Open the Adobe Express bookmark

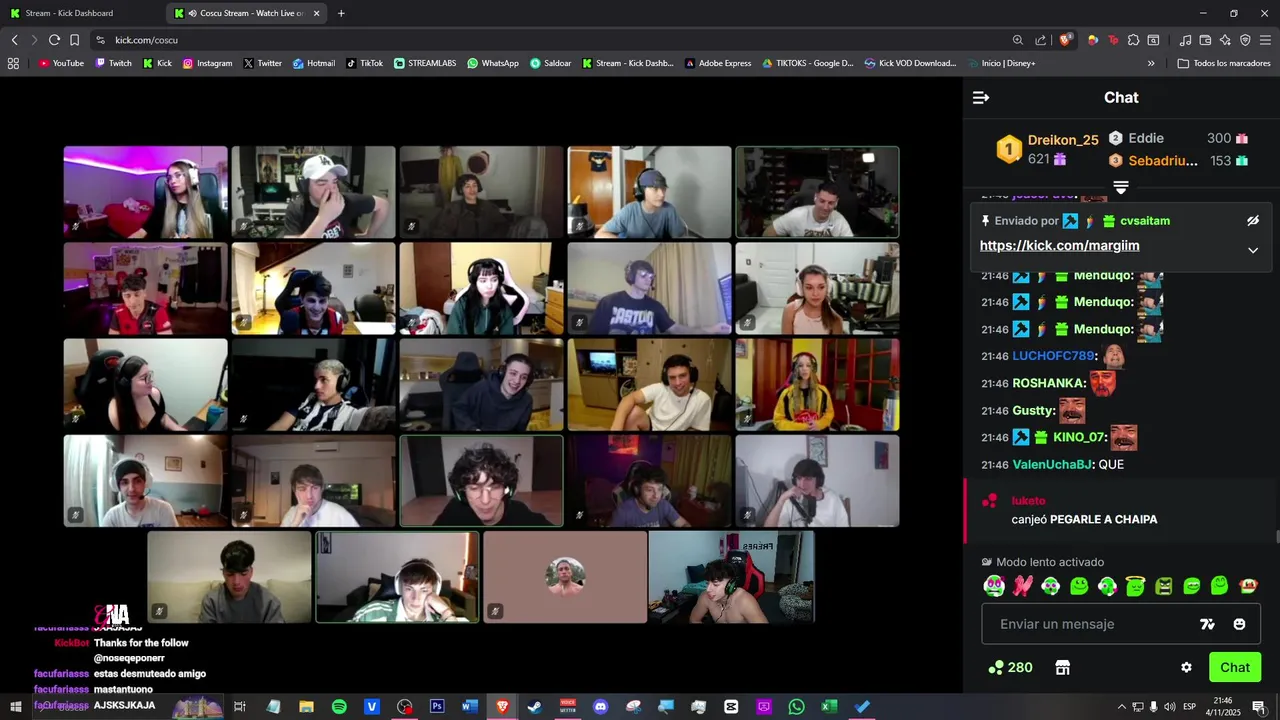[718, 63]
